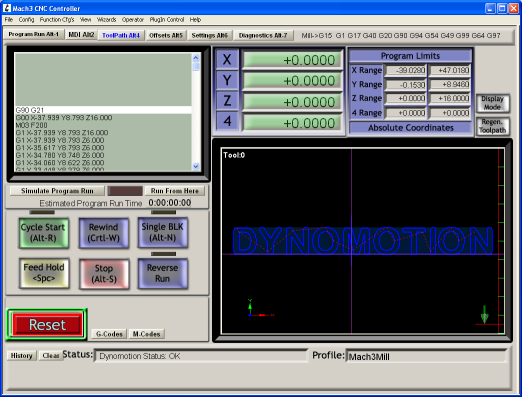522x397 pixels.
Task: Click the Rewind (Ctrl-W) button
Action: [104, 233]
